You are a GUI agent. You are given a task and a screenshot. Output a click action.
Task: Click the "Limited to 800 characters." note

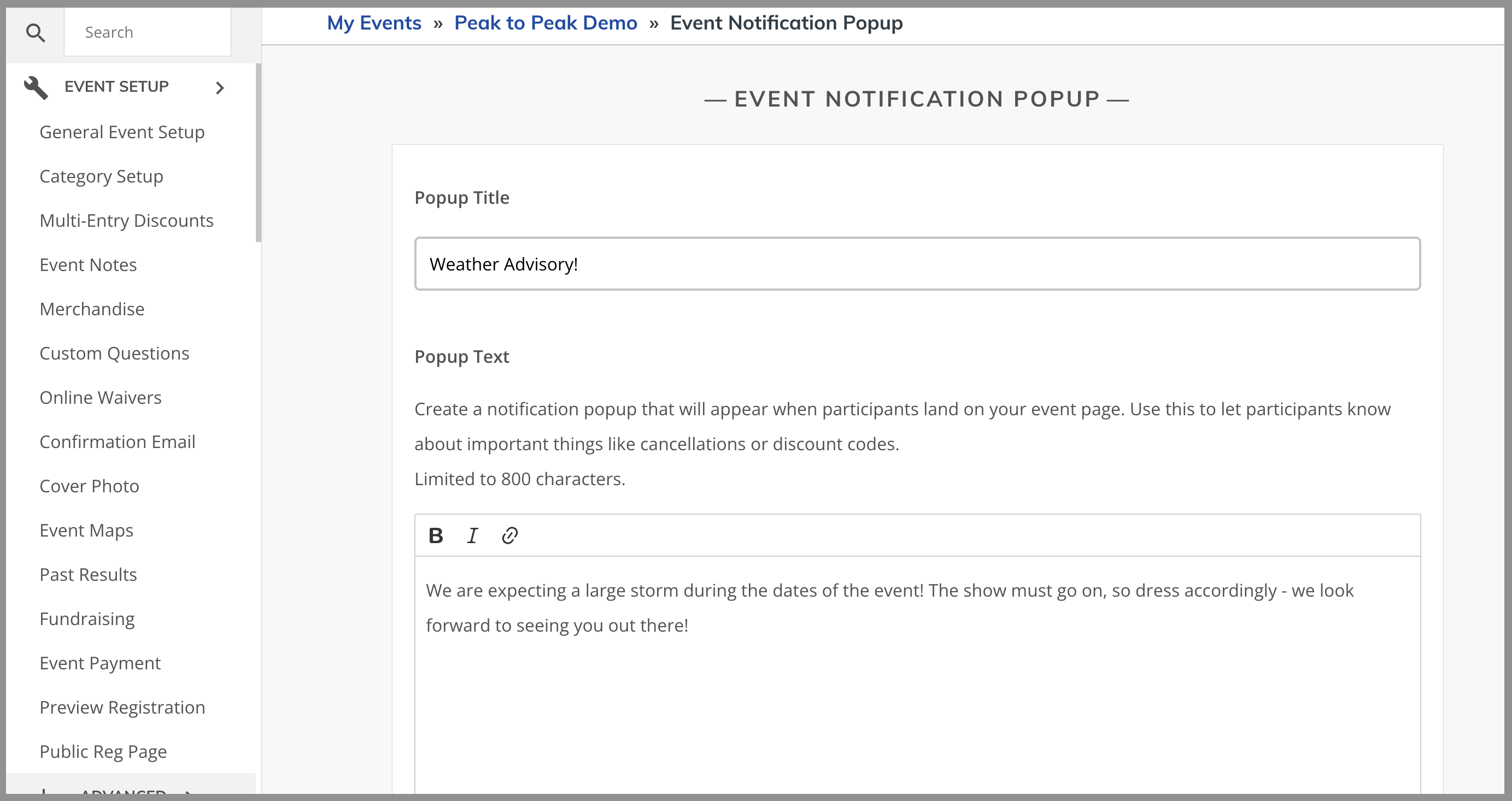pos(520,479)
